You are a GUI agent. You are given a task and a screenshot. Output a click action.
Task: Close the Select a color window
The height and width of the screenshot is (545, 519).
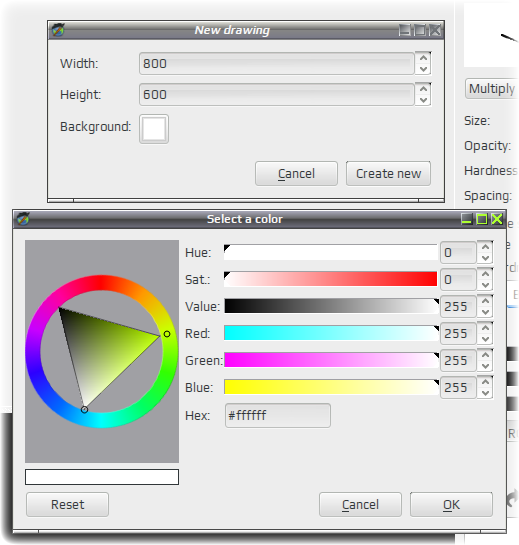pyautogui.click(x=497, y=219)
